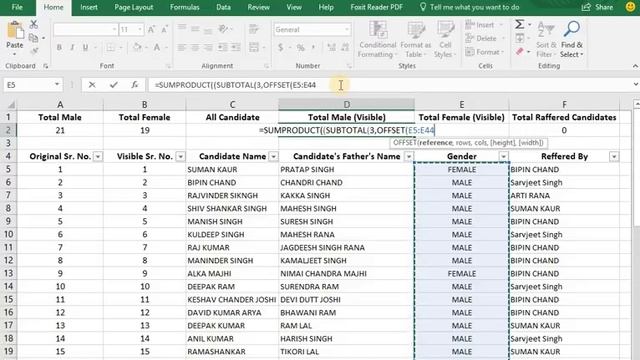The width and height of the screenshot is (640, 360).
Task: Switch to the Insert tab
Action: pyautogui.click(x=89, y=7)
